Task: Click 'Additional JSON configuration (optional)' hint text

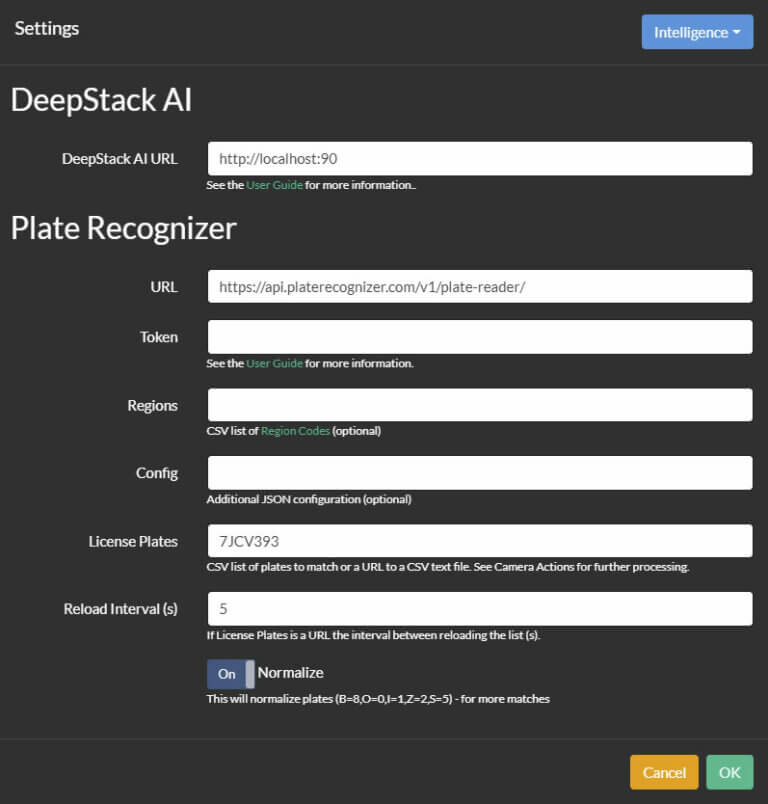Action: coord(309,499)
